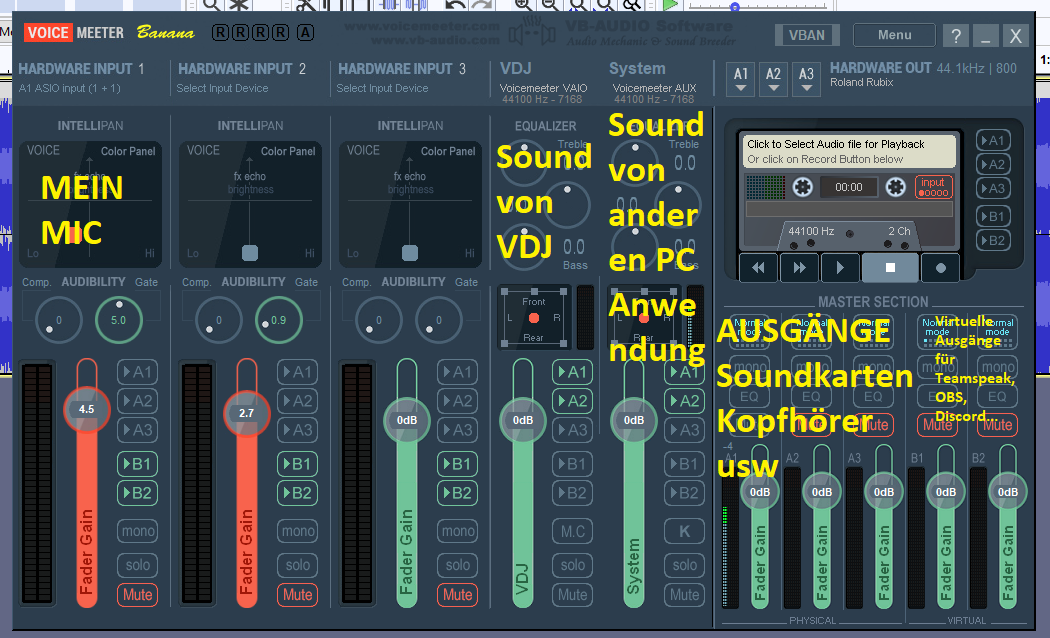Open the A3 hardware output device dropdown
This screenshot has width=1050, height=638.
(x=806, y=79)
